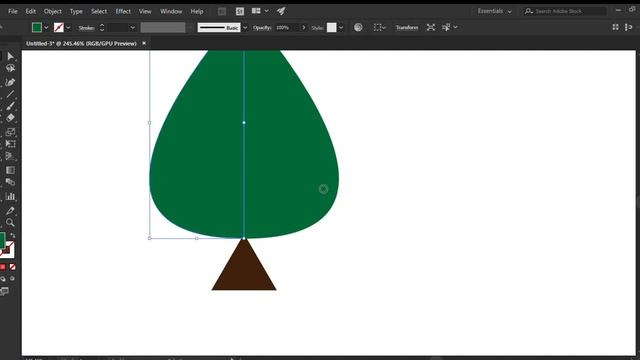Click the Opacity label link
This screenshot has width=640, height=360.
pyautogui.click(x=262, y=28)
